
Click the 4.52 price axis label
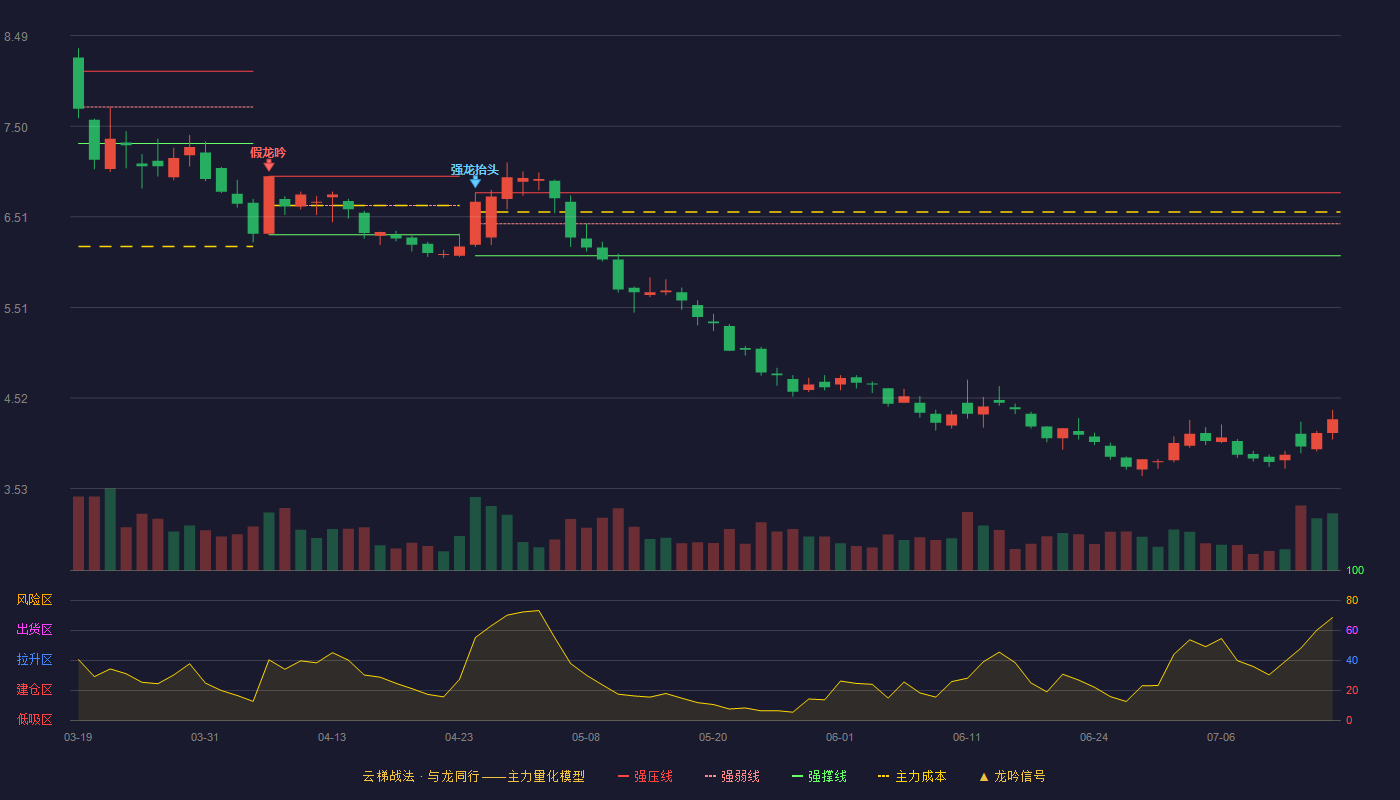coord(16,399)
